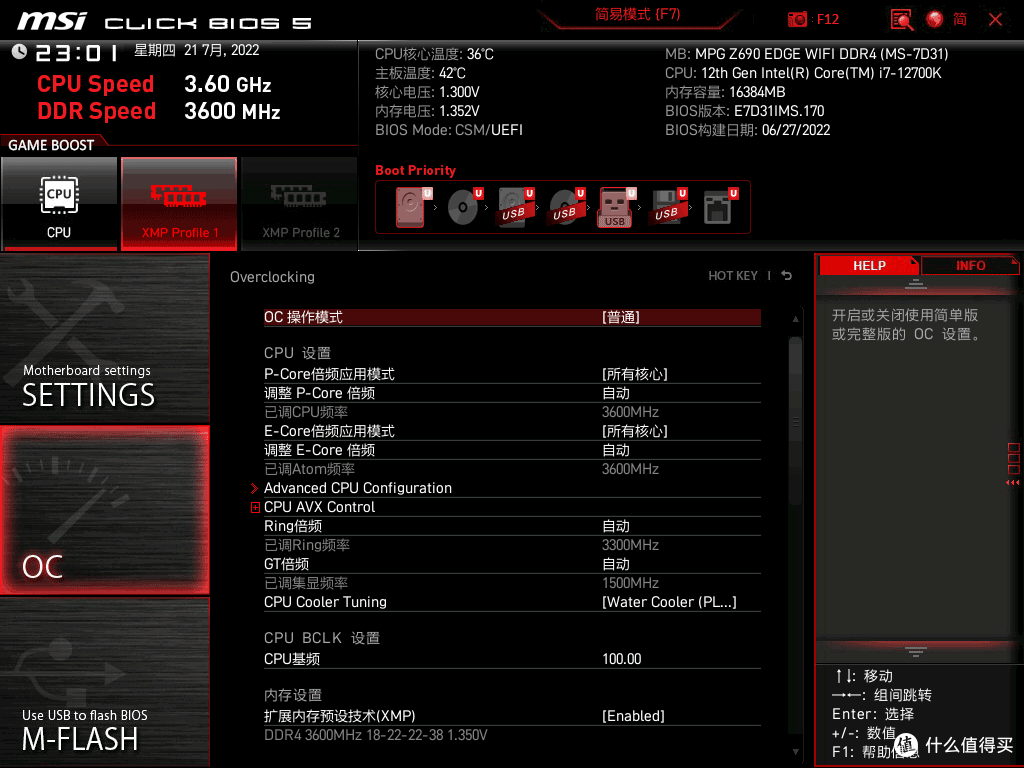The height and width of the screenshot is (768, 1024).
Task: Select the optical disc boot device icon
Action: pyautogui.click(x=465, y=206)
